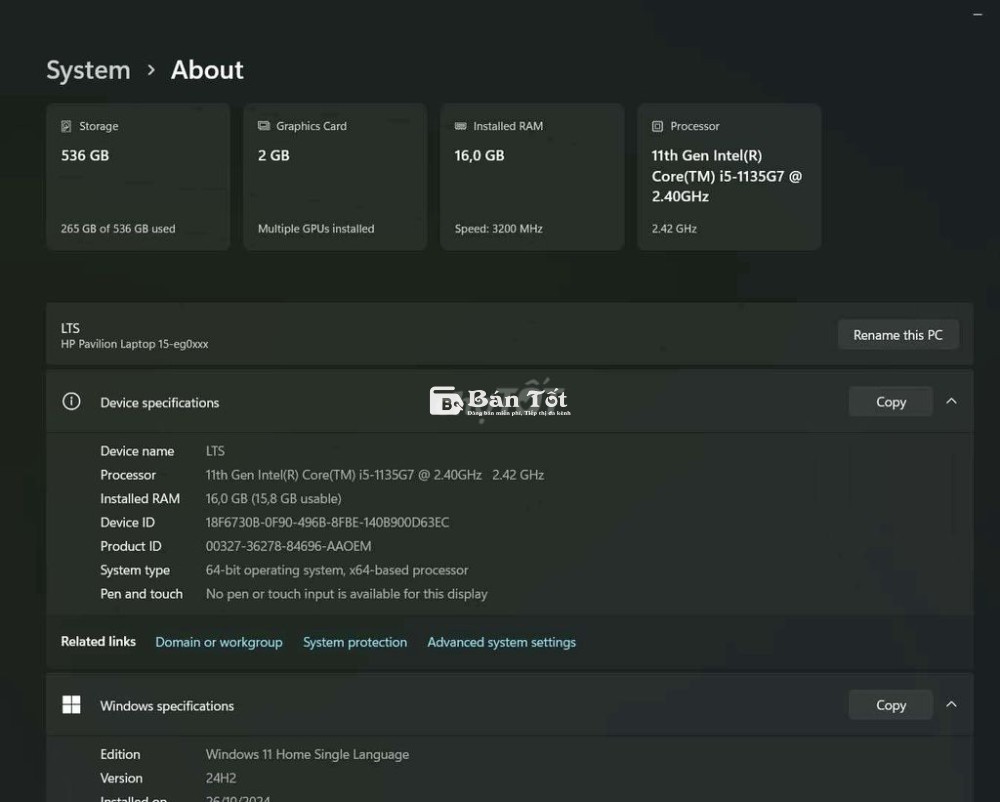Click 'HP Pavilion Laptop 15-eg0xxx' model text
Viewport: 1000px width, 802px height.
coord(134,344)
